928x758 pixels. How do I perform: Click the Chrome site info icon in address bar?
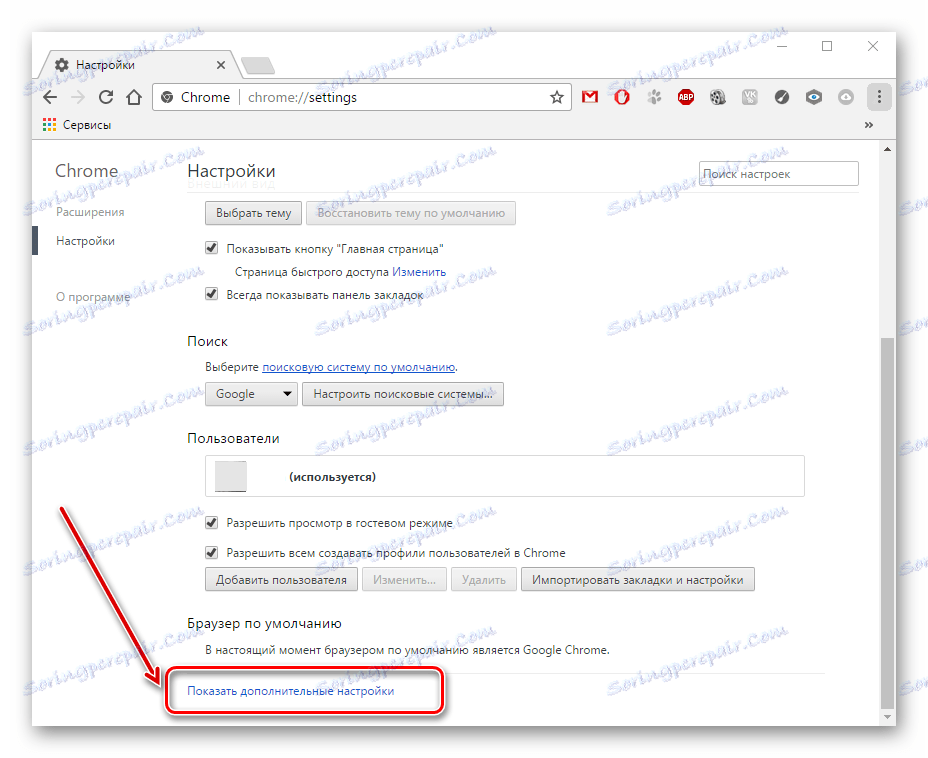(x=167, y=97)
